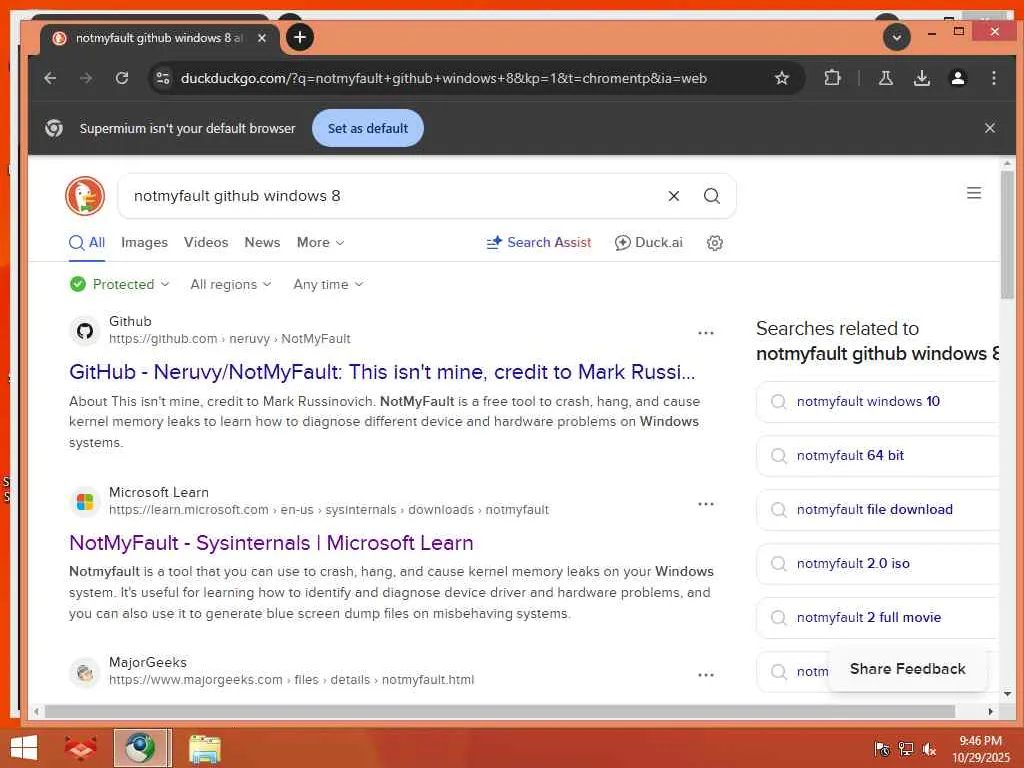This screenshot has width=1024, height=768.
Task: Open the Windows Start button
Action: [x=24, y=748]
